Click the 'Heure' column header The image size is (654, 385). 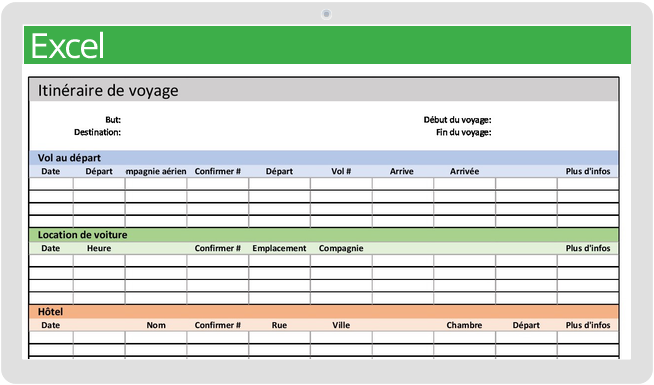click(x=99, y=248)
